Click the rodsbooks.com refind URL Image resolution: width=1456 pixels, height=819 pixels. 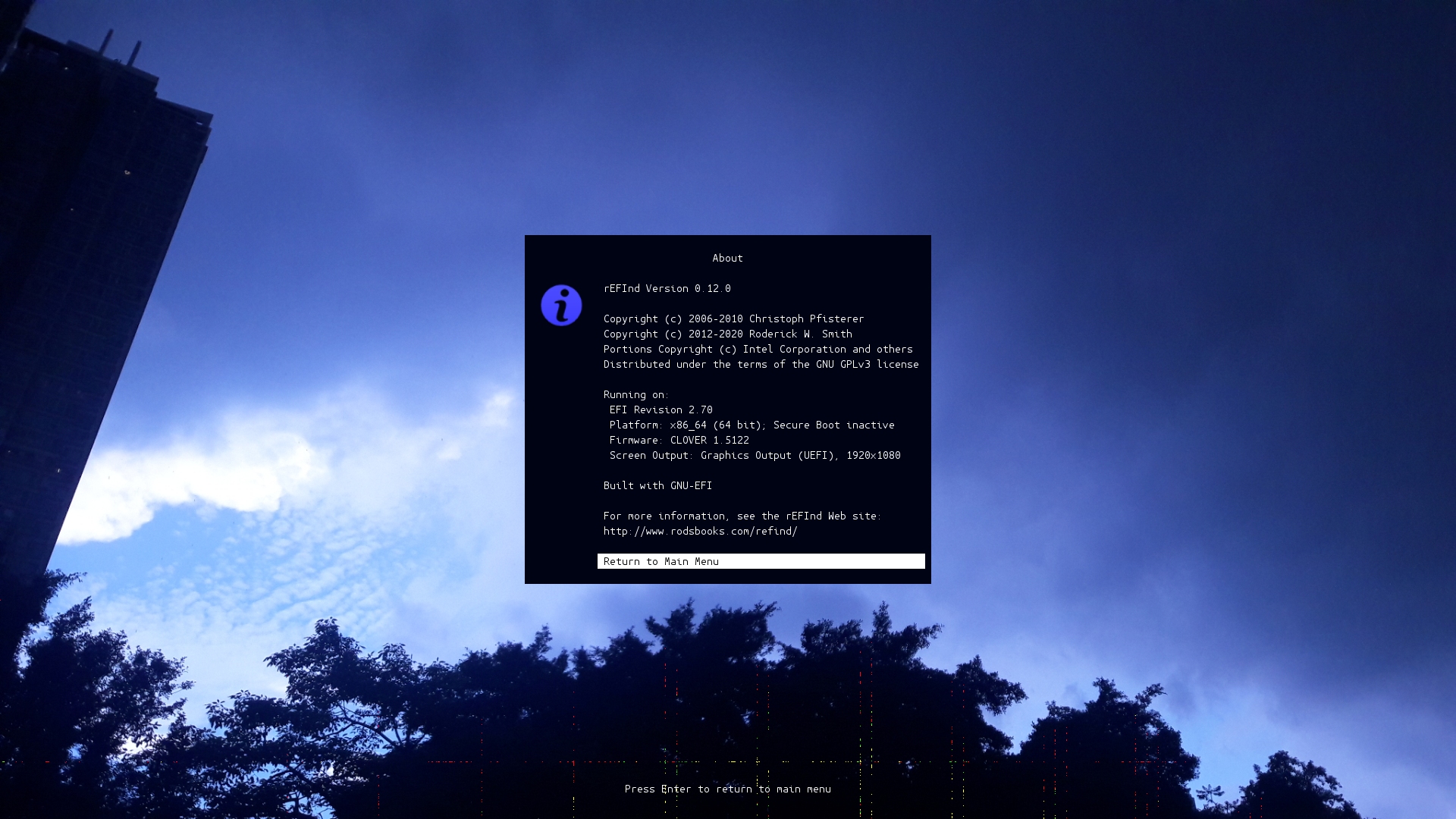pos(700,531)
